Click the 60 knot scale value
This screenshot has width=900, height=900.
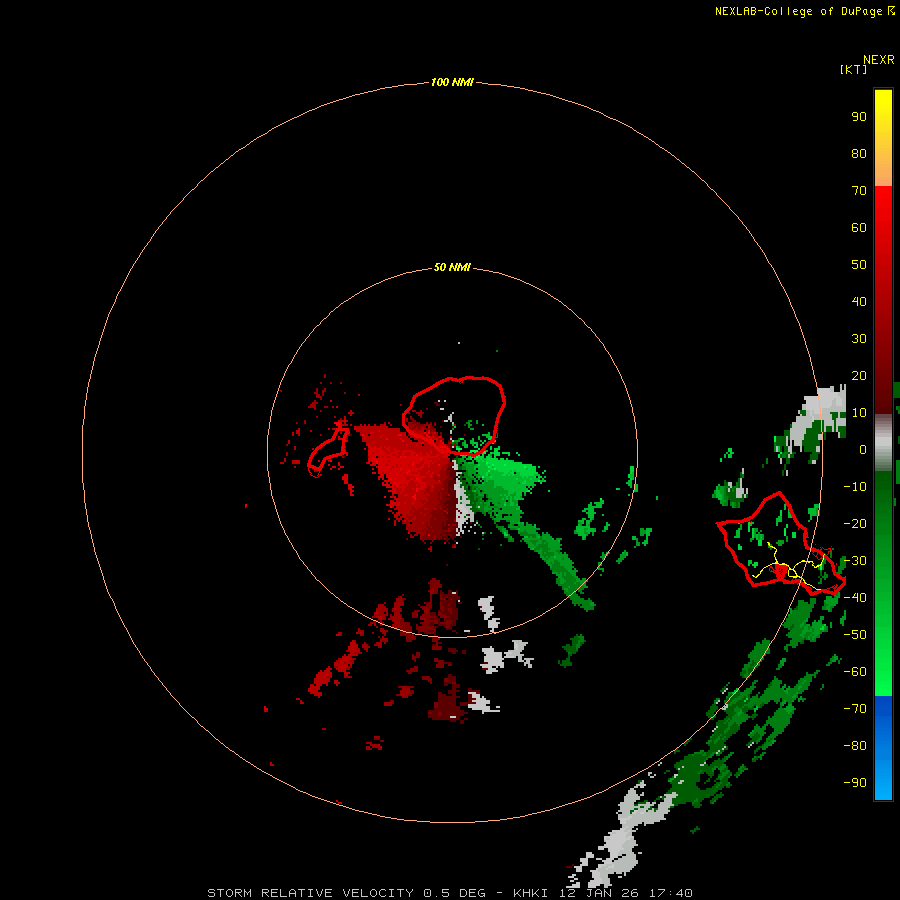[859, 227]
